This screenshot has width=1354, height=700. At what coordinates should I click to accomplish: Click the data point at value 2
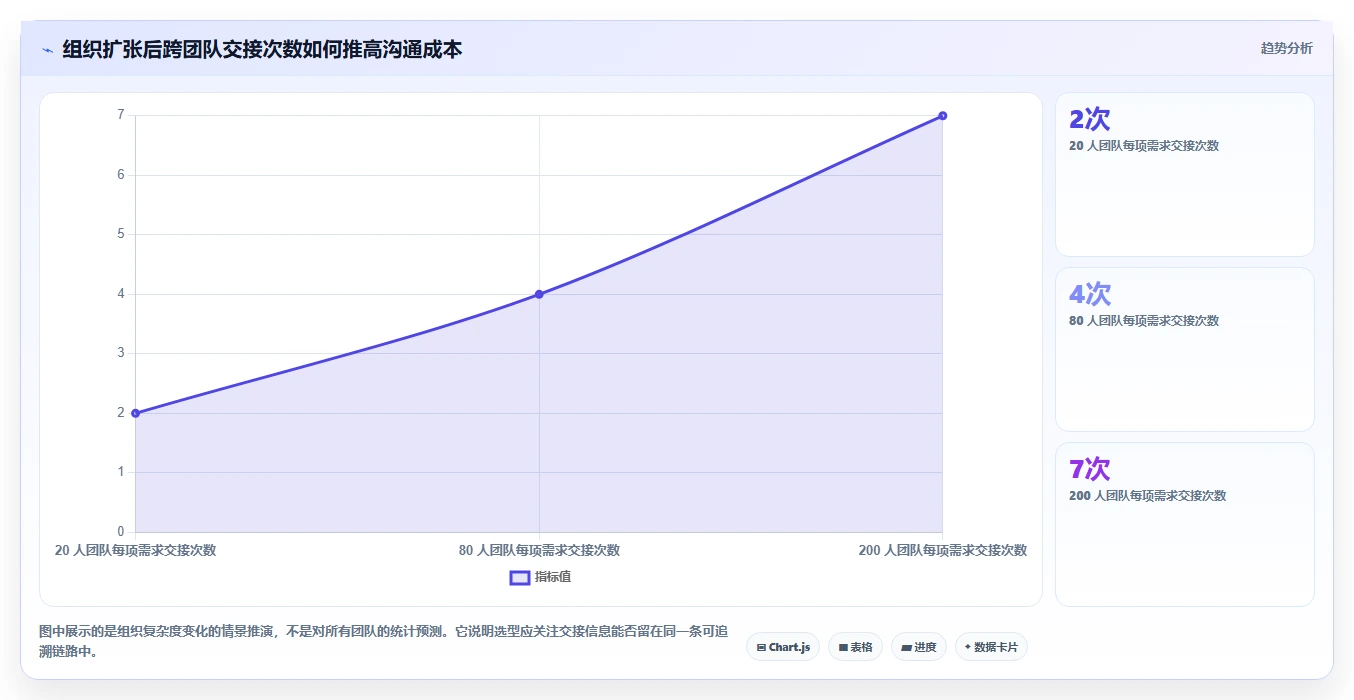point(135,413)
